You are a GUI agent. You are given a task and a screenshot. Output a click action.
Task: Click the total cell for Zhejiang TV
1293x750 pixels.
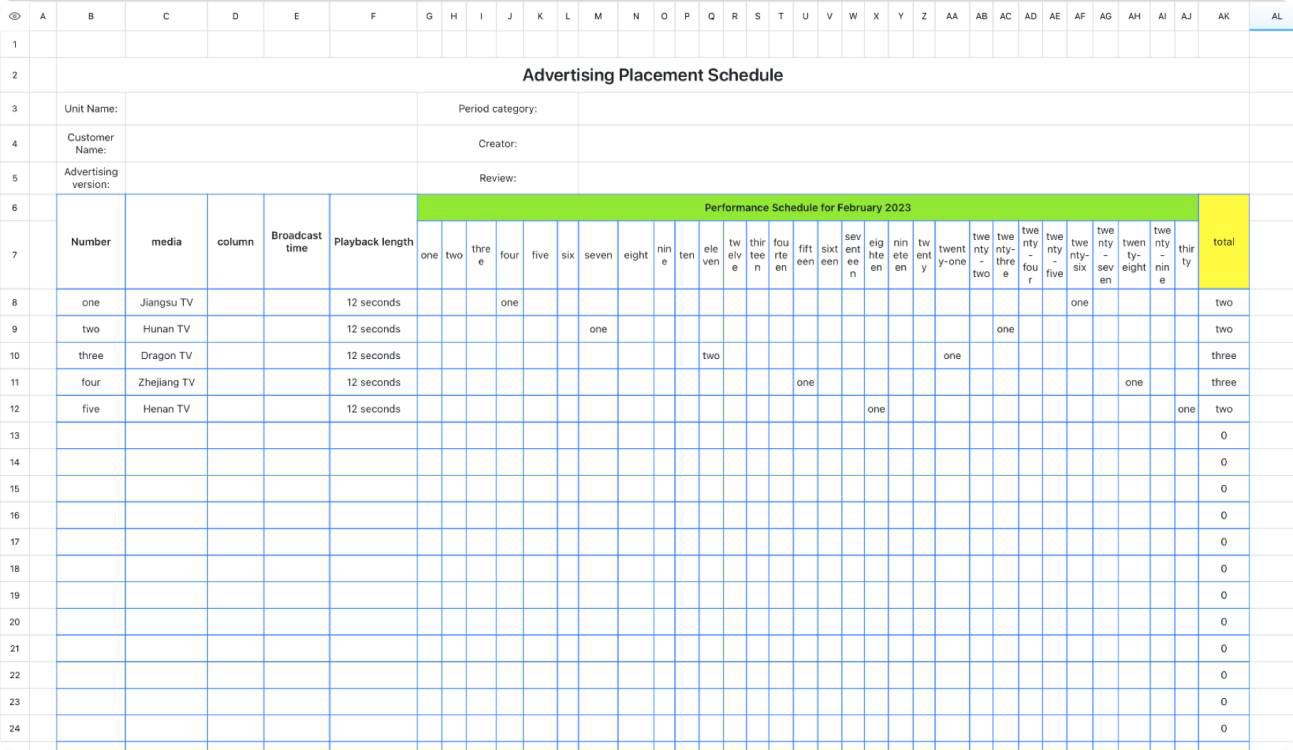pyautogui.click(x=1224, y=382)
